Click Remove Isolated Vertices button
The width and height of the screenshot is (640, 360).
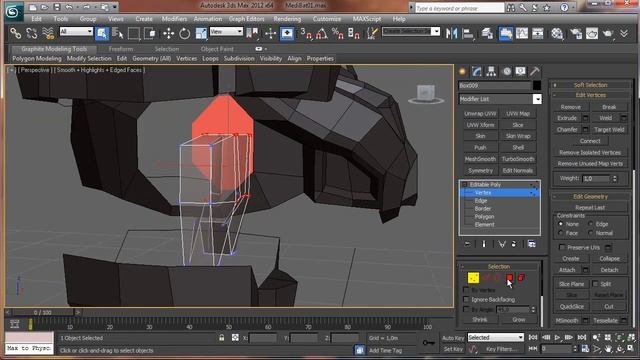(590, 152)
